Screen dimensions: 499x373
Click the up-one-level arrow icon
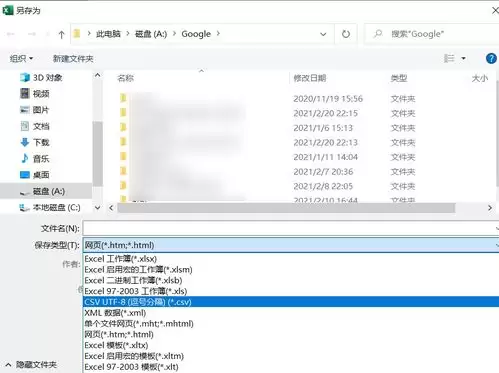[x=61, y=34]
